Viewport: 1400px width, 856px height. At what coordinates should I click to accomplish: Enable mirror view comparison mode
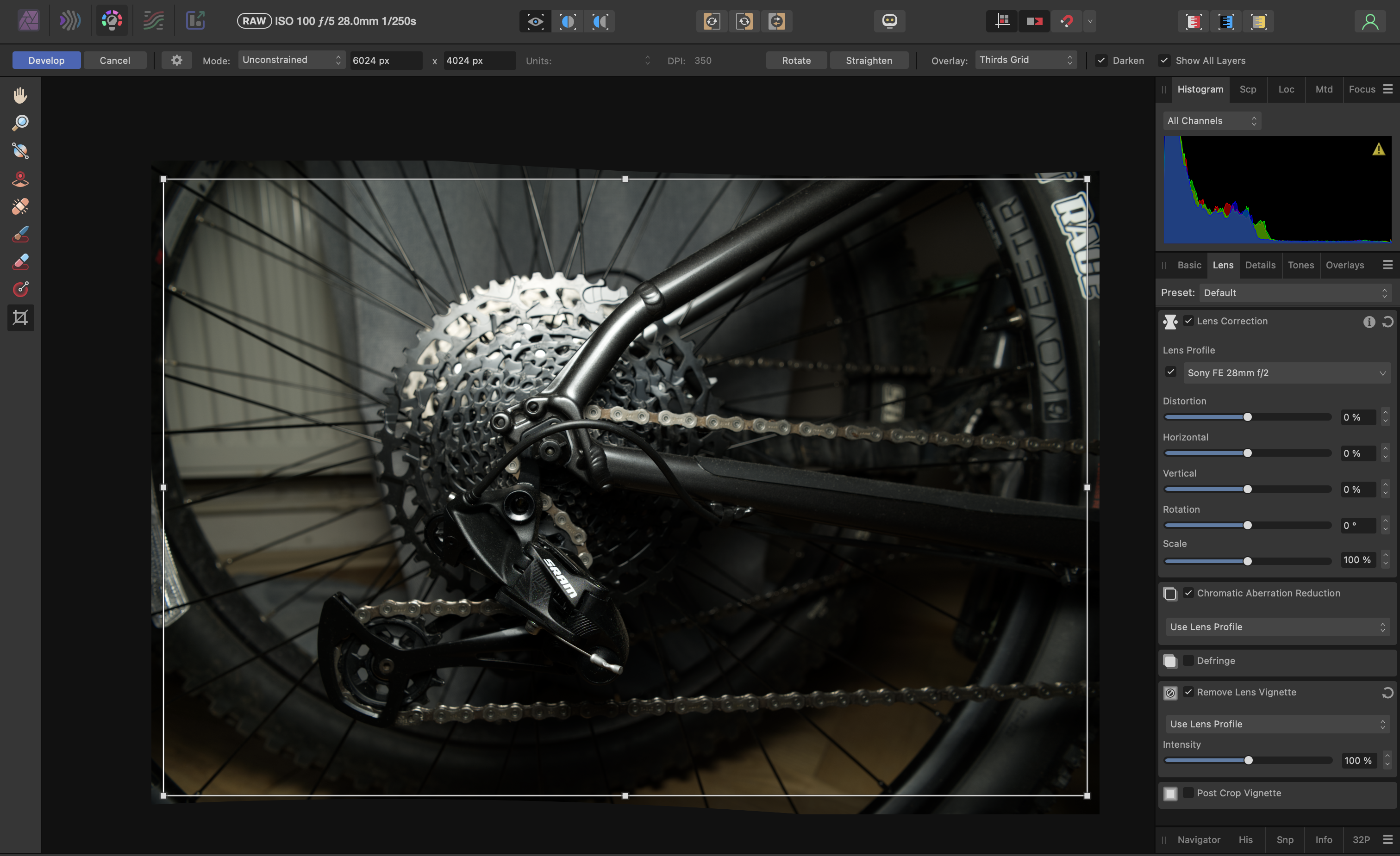click(x=600, y=22)
